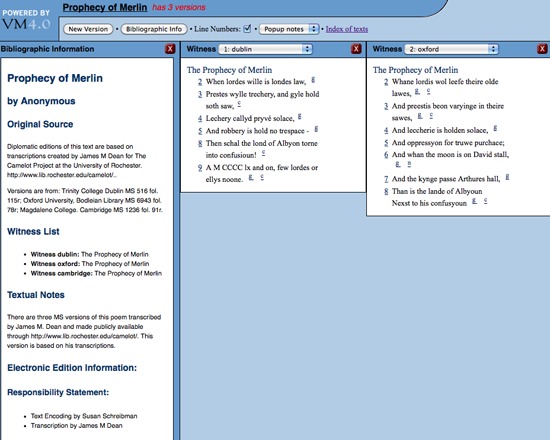The image size is (550, 440).
Task: Select line 'And leccherie is holden solace,'
Action: pyautogui.click(x=440, y=131)
